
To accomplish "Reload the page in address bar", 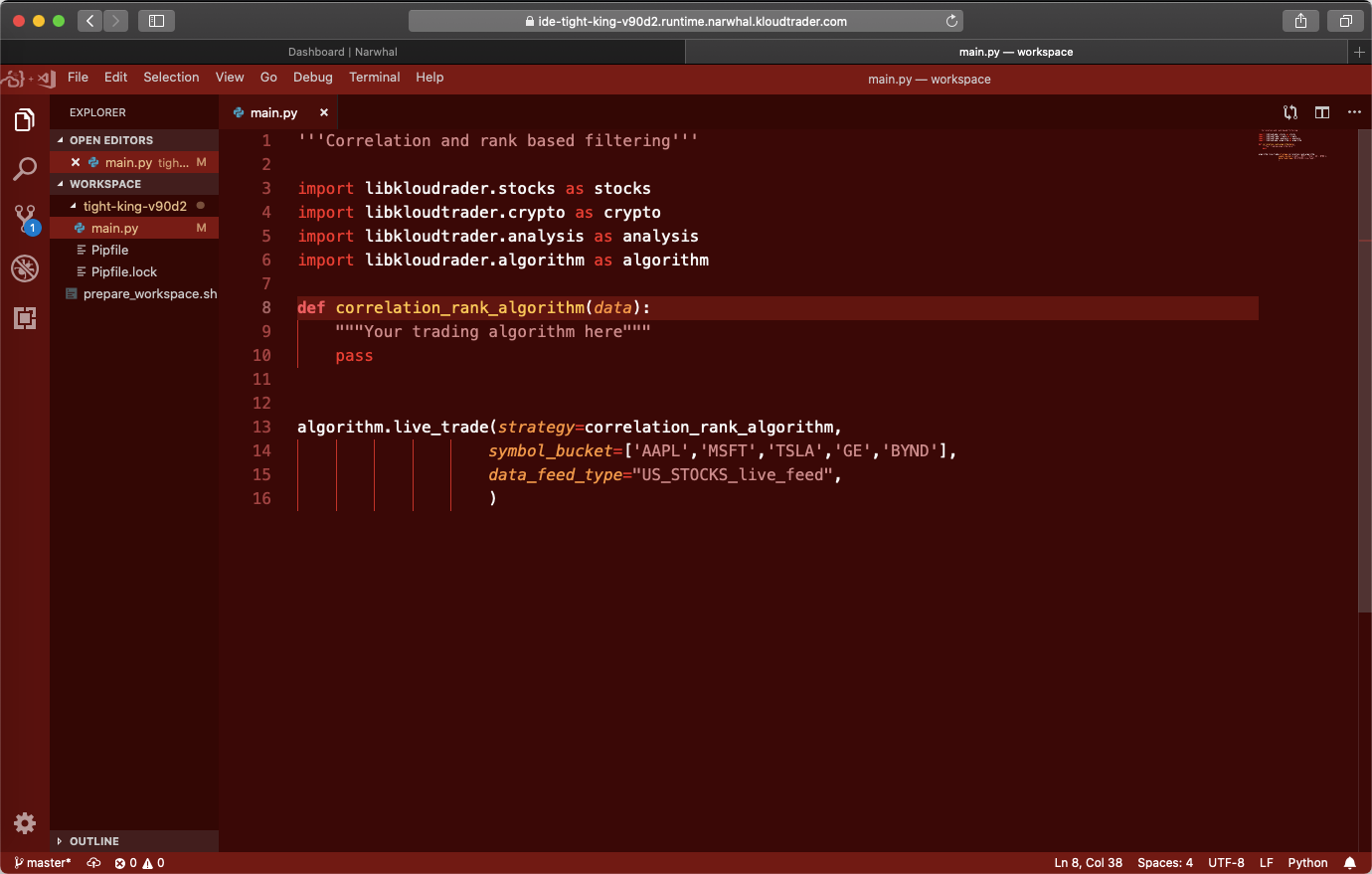I will click(951, 21).
